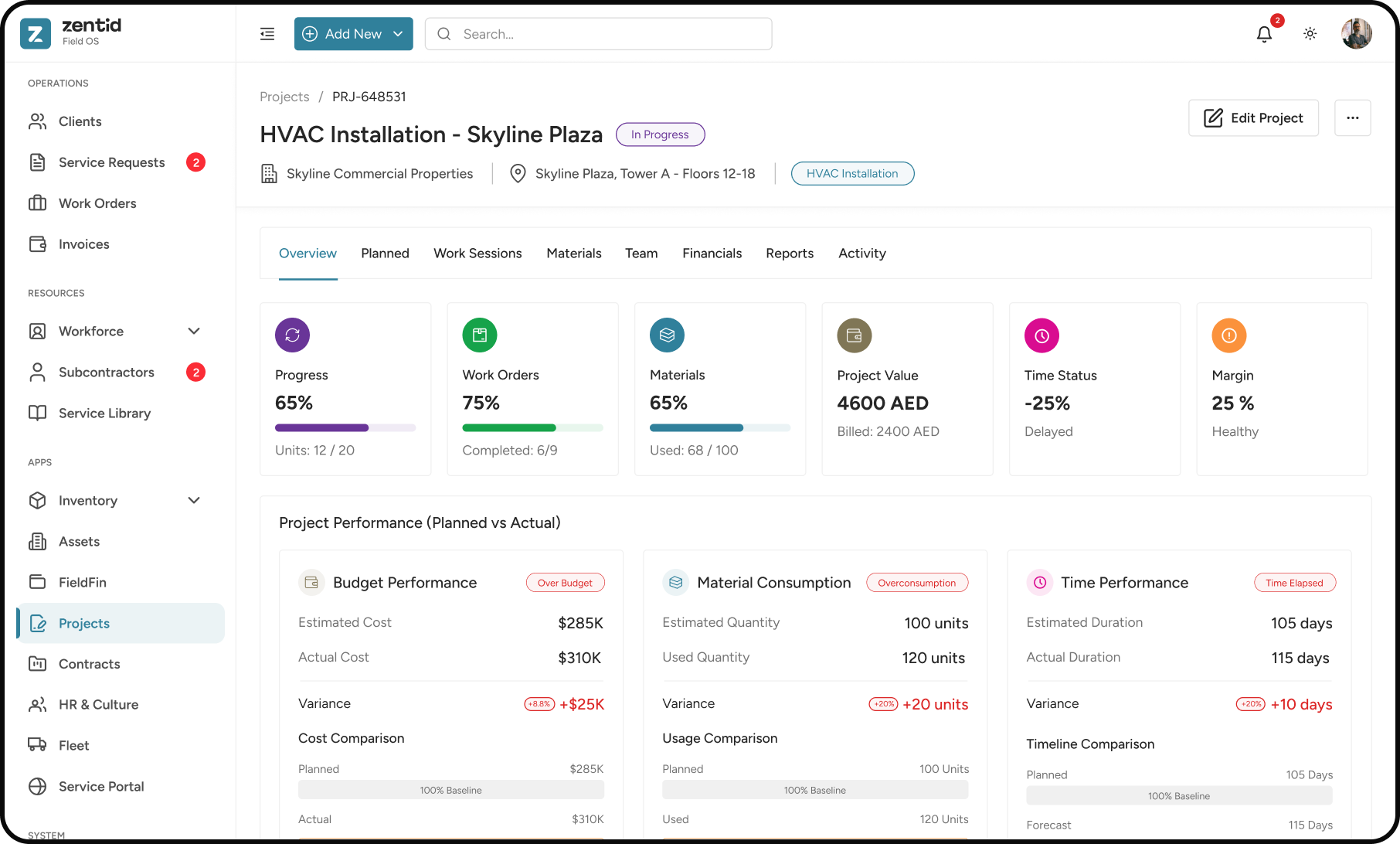
Task: Click the Inventory box icon
Action: (37, 501)
